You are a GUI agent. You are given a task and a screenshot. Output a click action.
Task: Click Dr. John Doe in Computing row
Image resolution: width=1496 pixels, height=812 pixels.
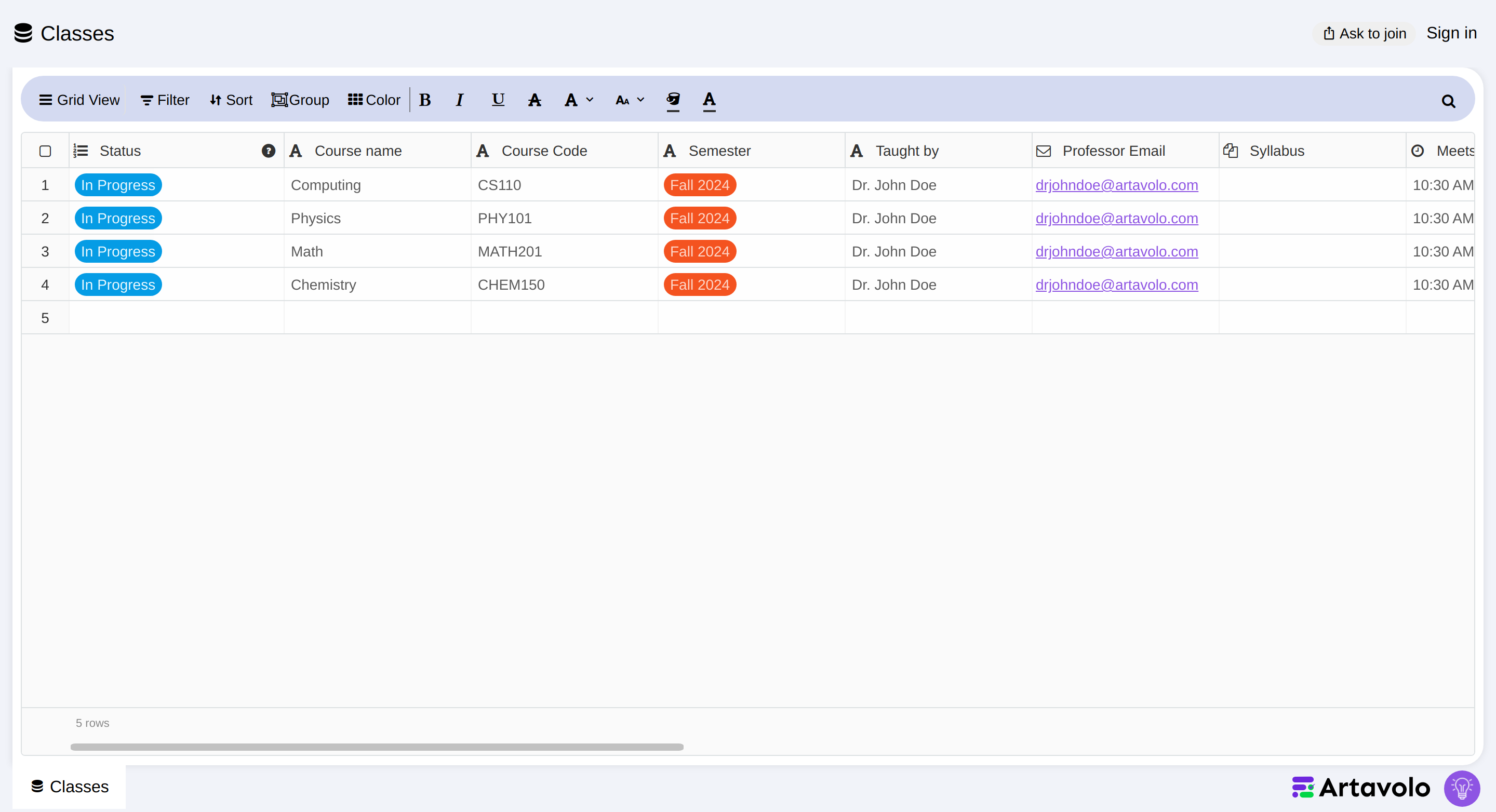[894, 185]
